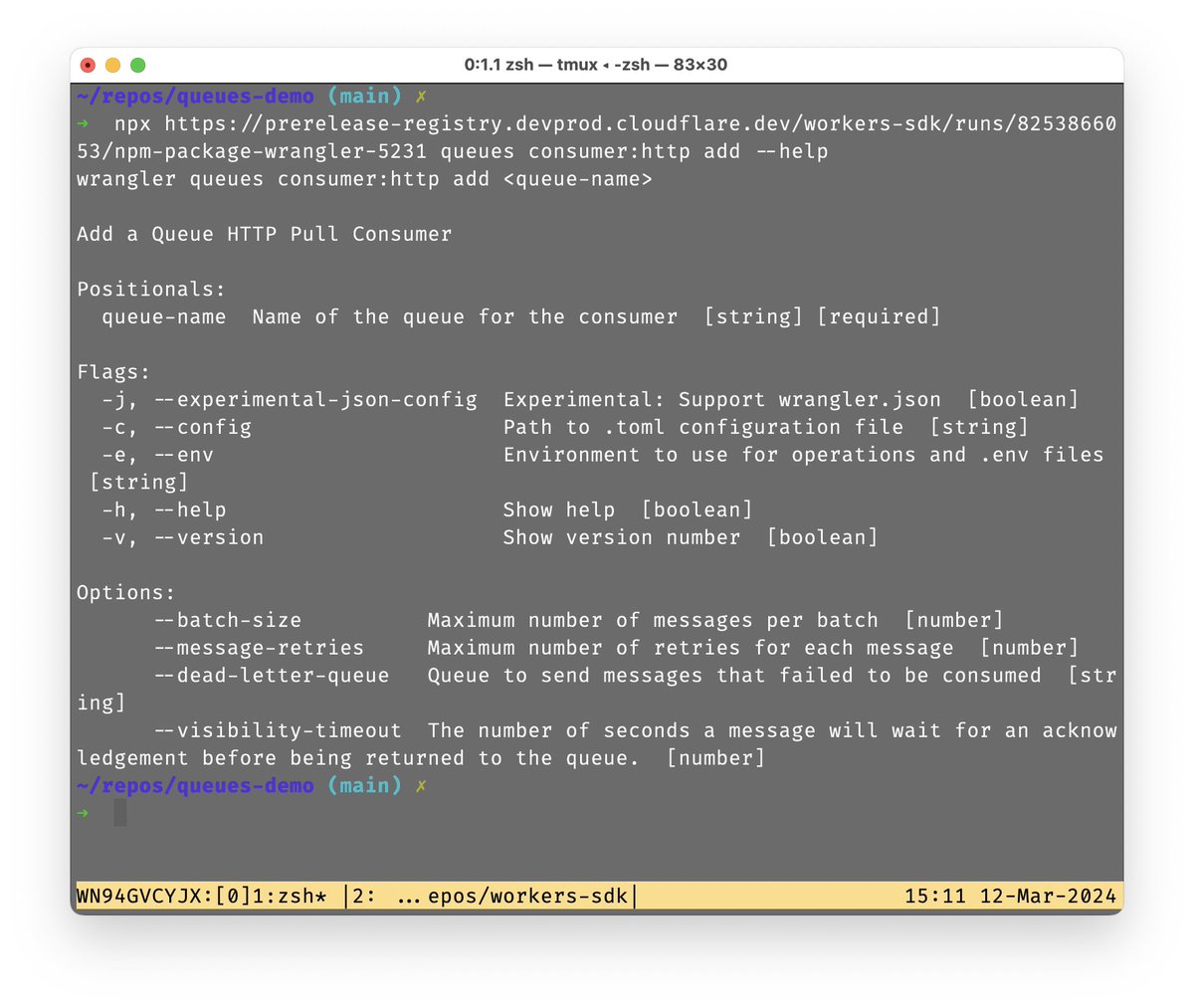Viewport: 1194px width, 1008px height.
Task: Click the (main) branch label on top prompt
Action: click(364, 97)
